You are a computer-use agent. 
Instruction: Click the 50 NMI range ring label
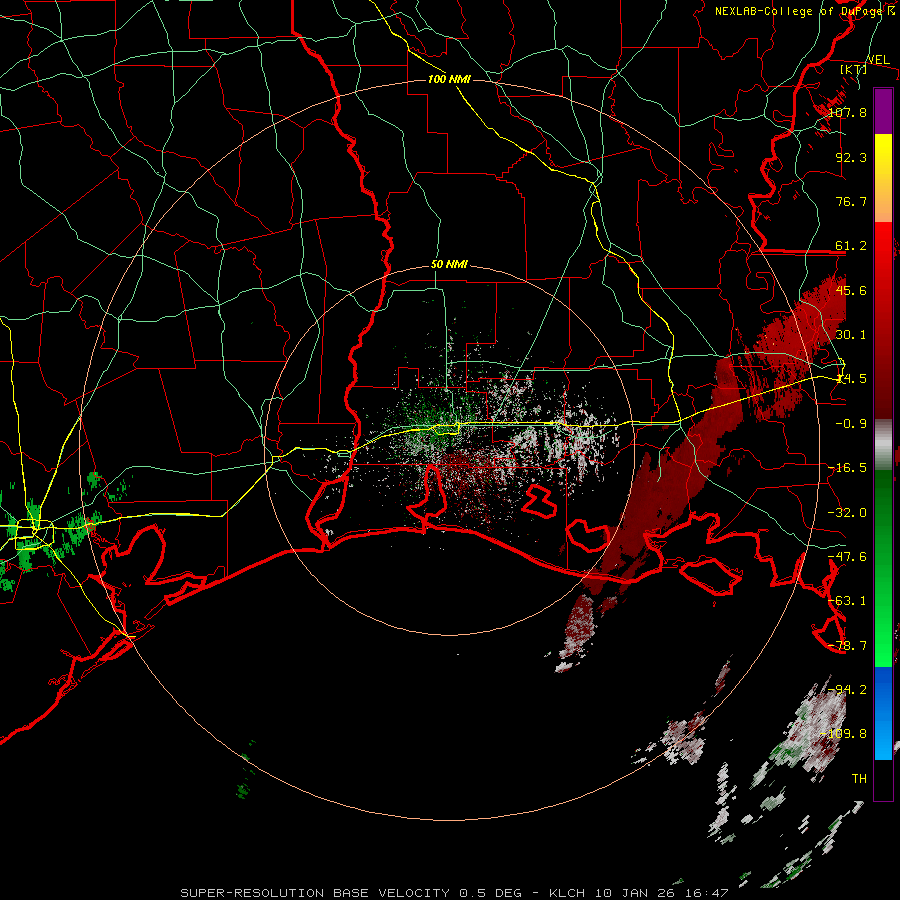coord(449,265)
